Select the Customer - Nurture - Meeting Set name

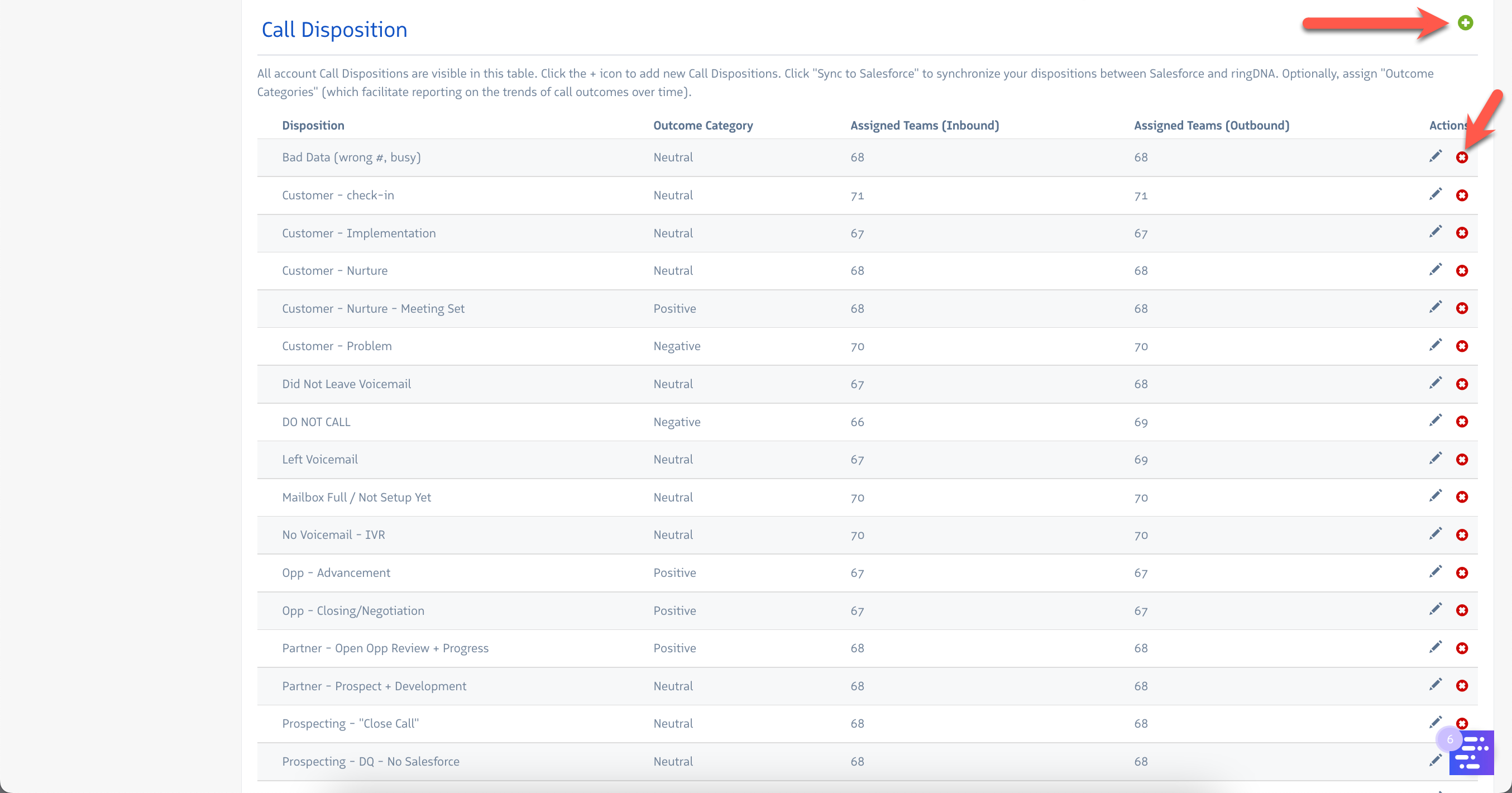pyautogui.click(x=373, y=309)
